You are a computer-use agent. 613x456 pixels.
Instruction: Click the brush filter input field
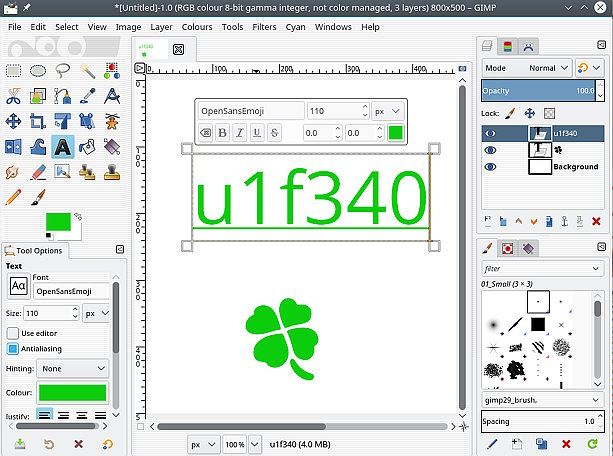[541, 269]
